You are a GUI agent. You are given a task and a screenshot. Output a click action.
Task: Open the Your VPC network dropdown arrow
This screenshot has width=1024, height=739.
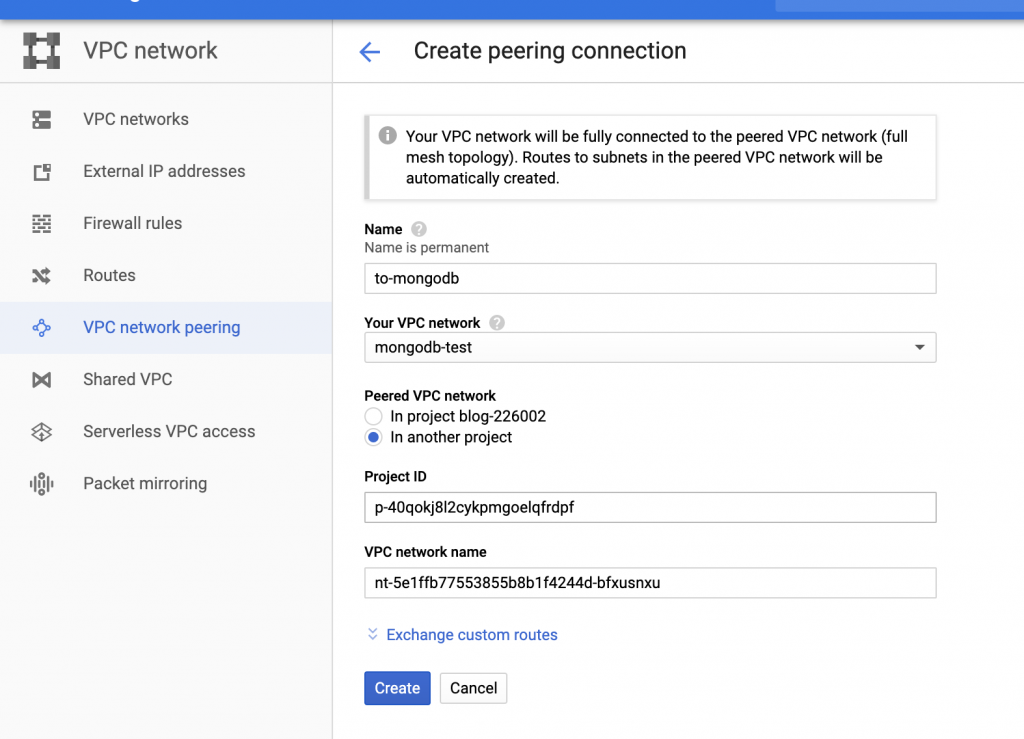coord(920,347)
